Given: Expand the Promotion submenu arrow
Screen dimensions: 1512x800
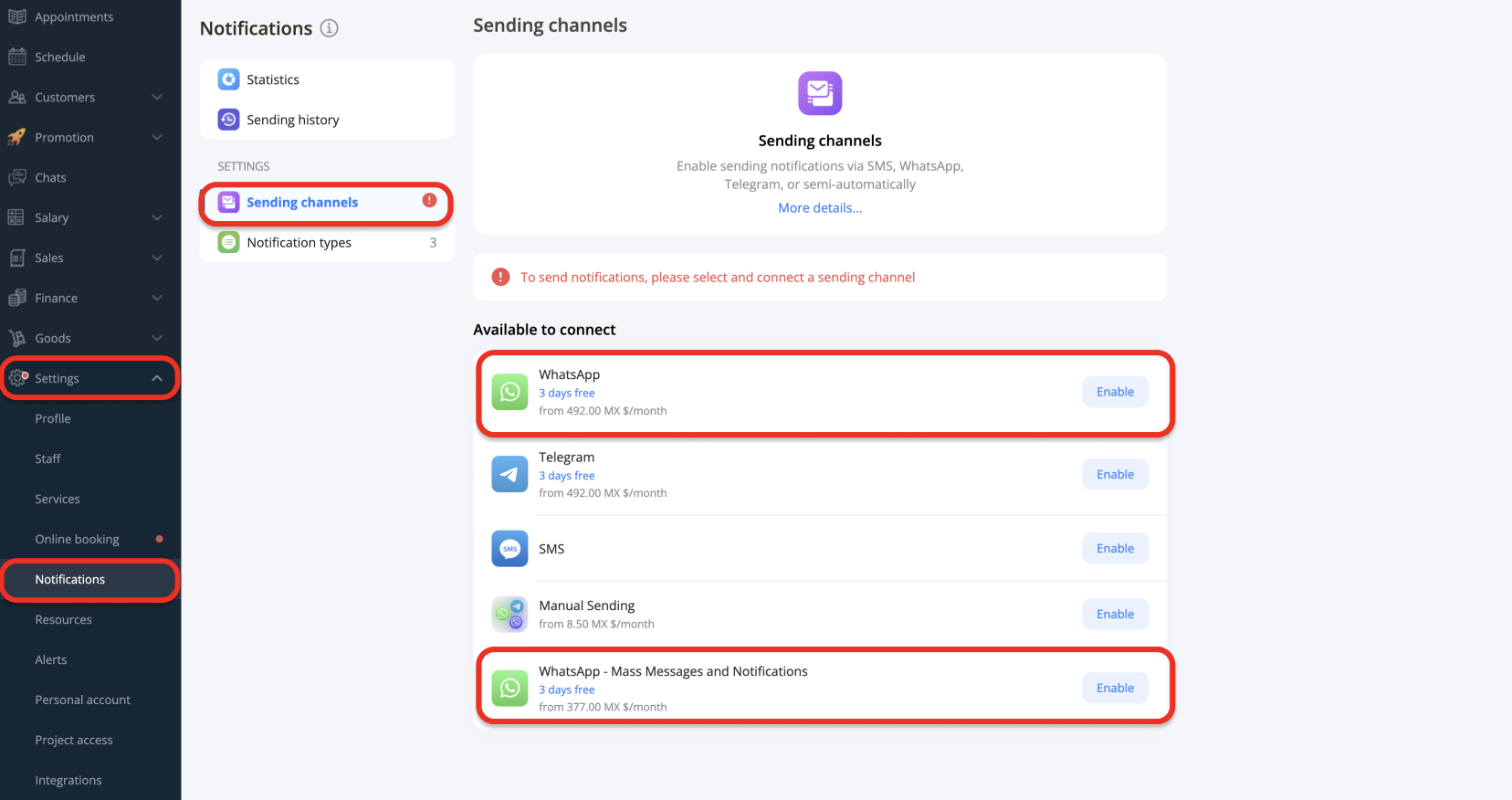Looking at the screenshot, I should tap(157, 137).
